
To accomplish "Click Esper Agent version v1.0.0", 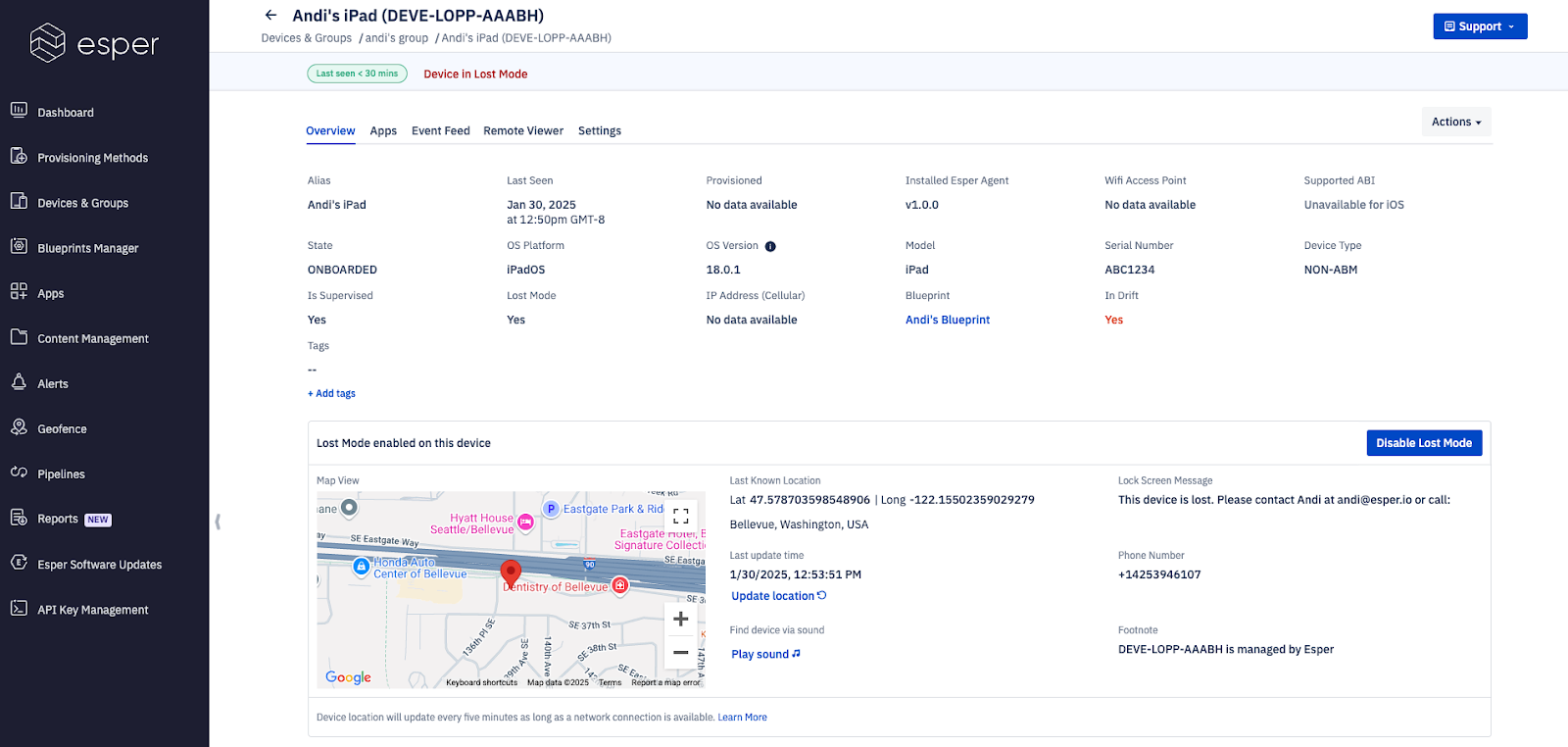I will [922, 205].
